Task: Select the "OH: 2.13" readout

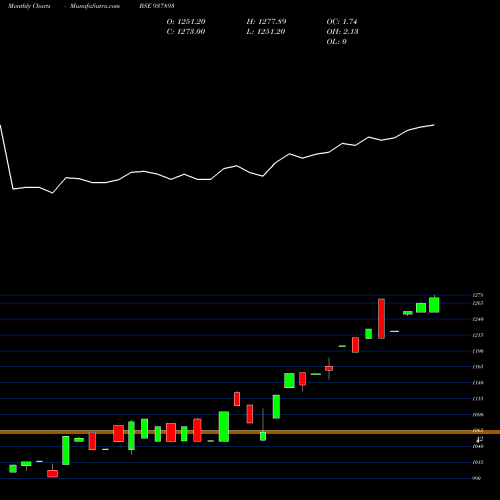Action: (342, 32)
